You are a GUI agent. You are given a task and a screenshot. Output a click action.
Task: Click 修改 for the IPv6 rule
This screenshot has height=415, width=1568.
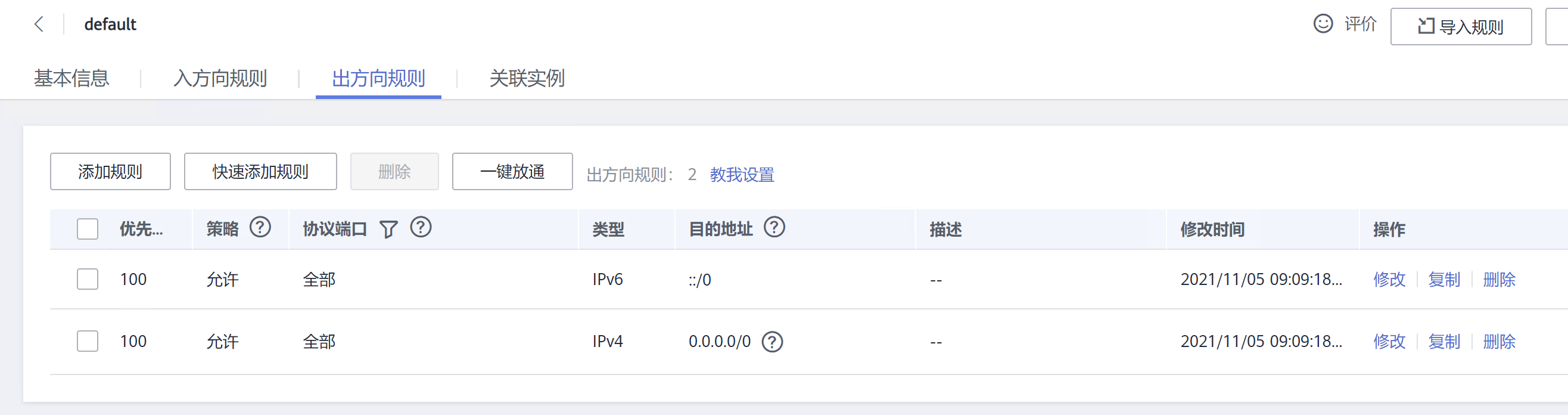1389,279
